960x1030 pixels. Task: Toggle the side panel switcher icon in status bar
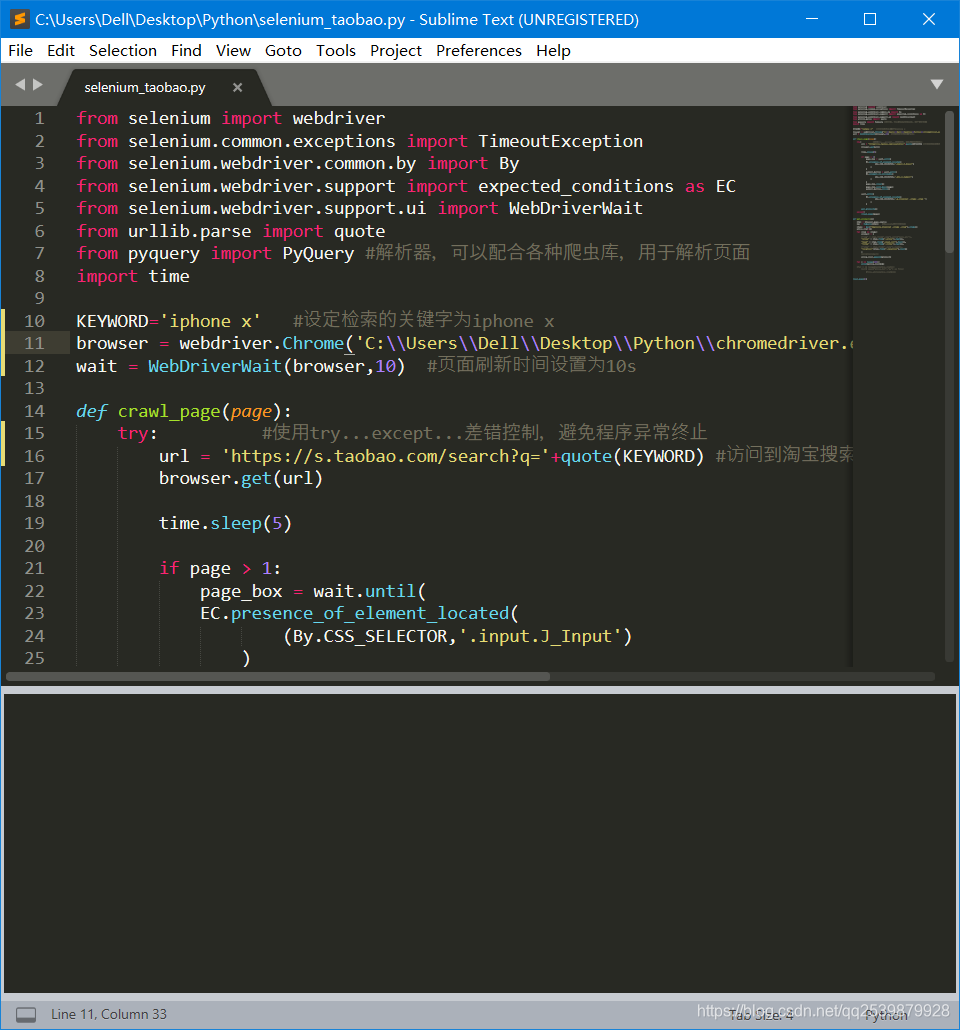[26, 1014]
